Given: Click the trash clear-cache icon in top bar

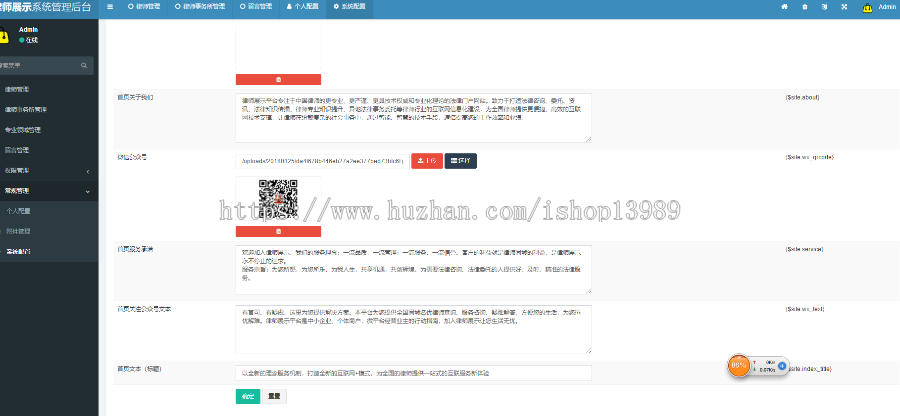Looking at the screenshot, I should 805,7.
